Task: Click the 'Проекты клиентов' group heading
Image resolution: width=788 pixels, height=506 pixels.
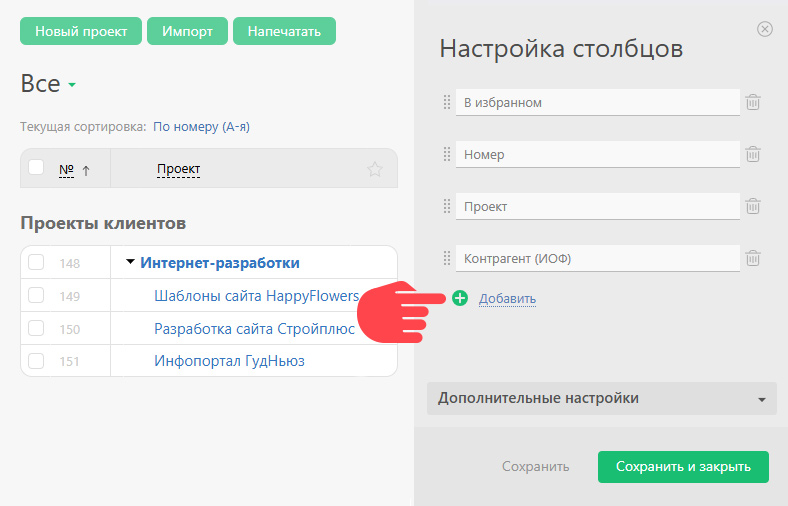Action: pyautogui.click(x=103, y=223)
